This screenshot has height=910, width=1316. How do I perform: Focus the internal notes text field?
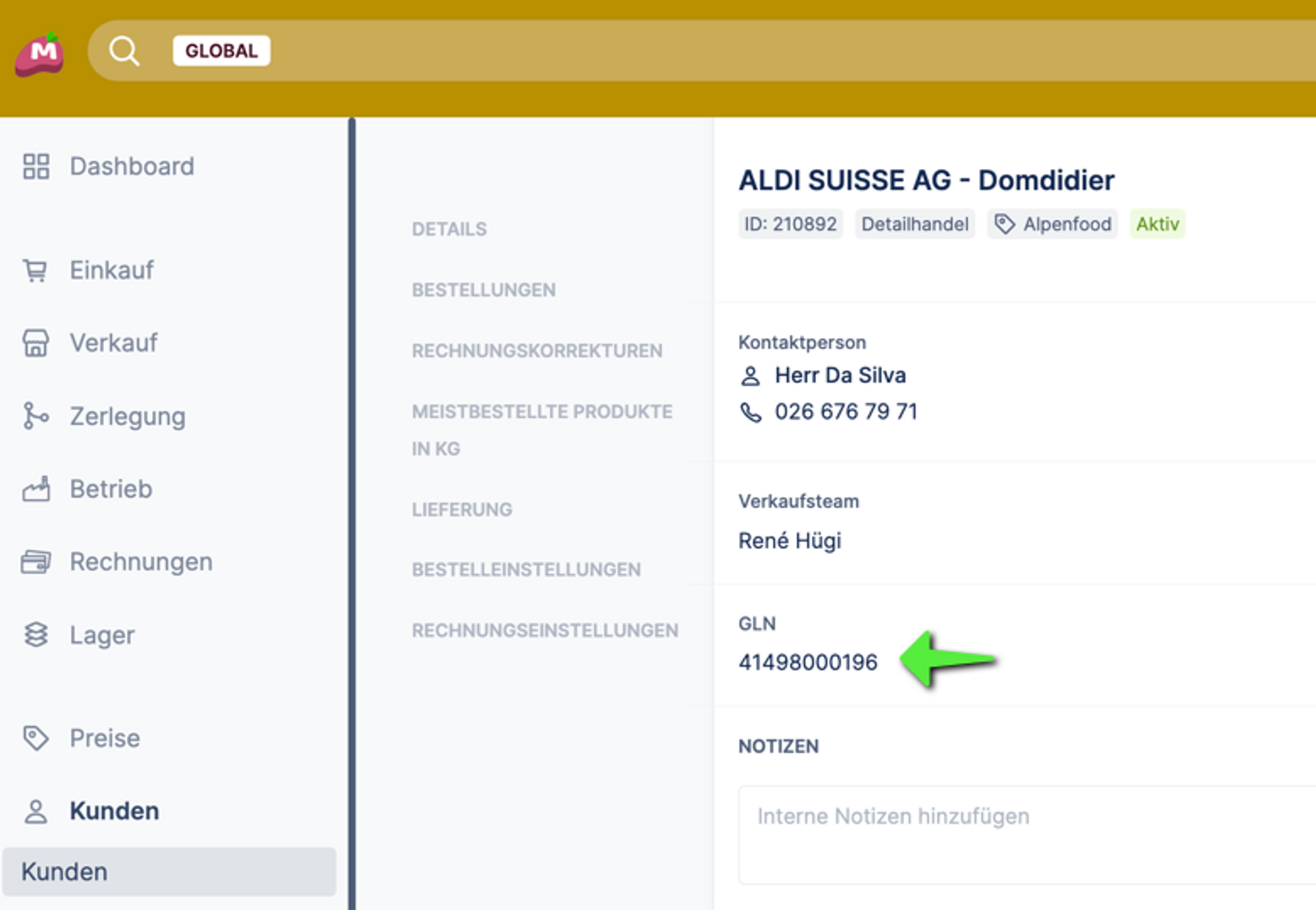click(1026, 834)
